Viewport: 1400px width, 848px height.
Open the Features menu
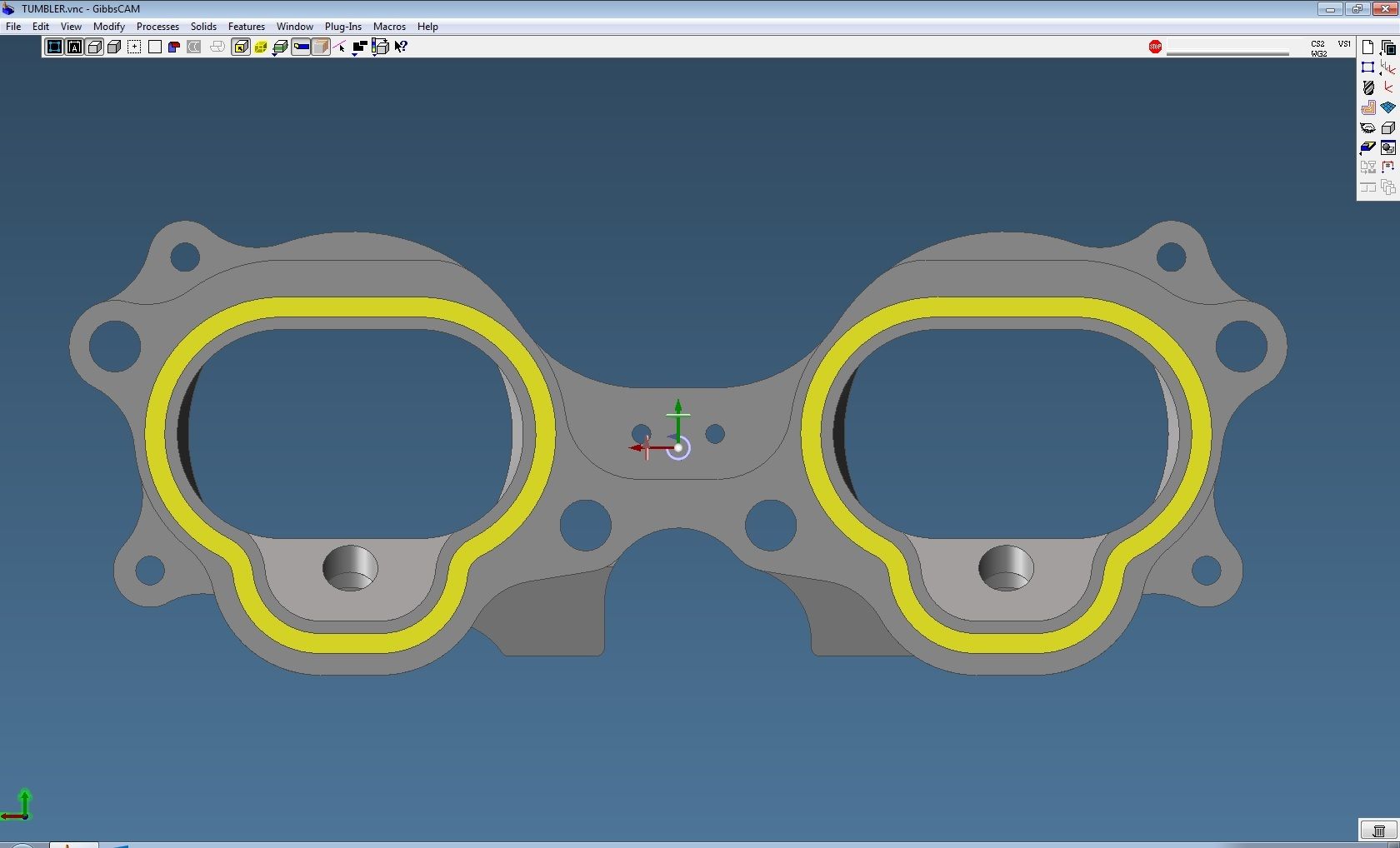pyautogui.click(x=246, y=27)
